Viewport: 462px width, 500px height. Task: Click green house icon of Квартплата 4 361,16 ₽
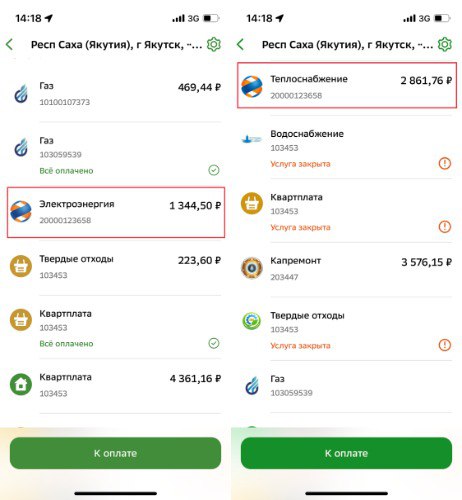coord(21,384)
